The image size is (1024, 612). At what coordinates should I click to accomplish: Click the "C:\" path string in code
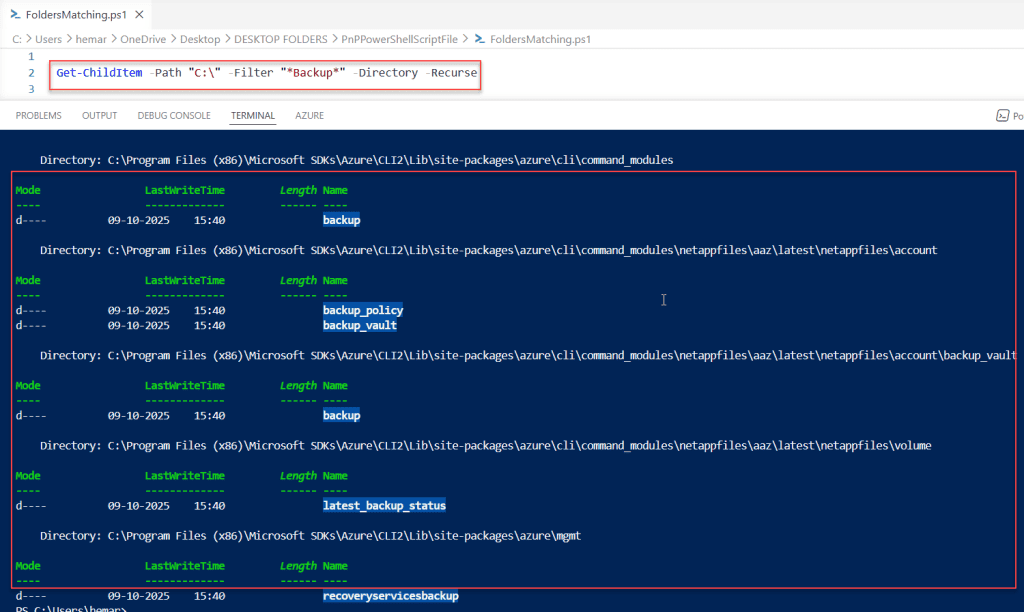[204, 72]
